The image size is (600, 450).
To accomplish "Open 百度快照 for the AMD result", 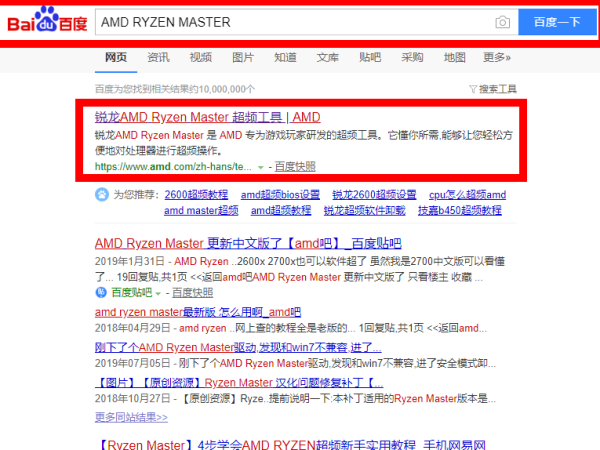I will pyautogui.click(x=295, y=167).
